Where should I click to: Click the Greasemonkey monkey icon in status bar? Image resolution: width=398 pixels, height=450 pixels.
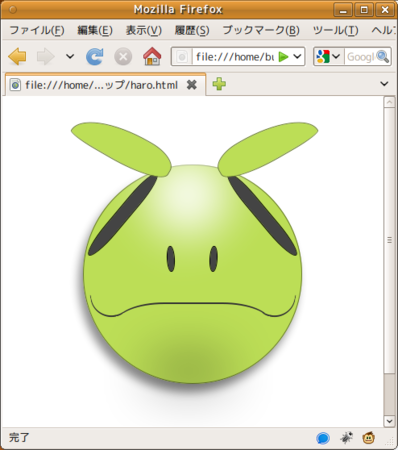(369, 438)
